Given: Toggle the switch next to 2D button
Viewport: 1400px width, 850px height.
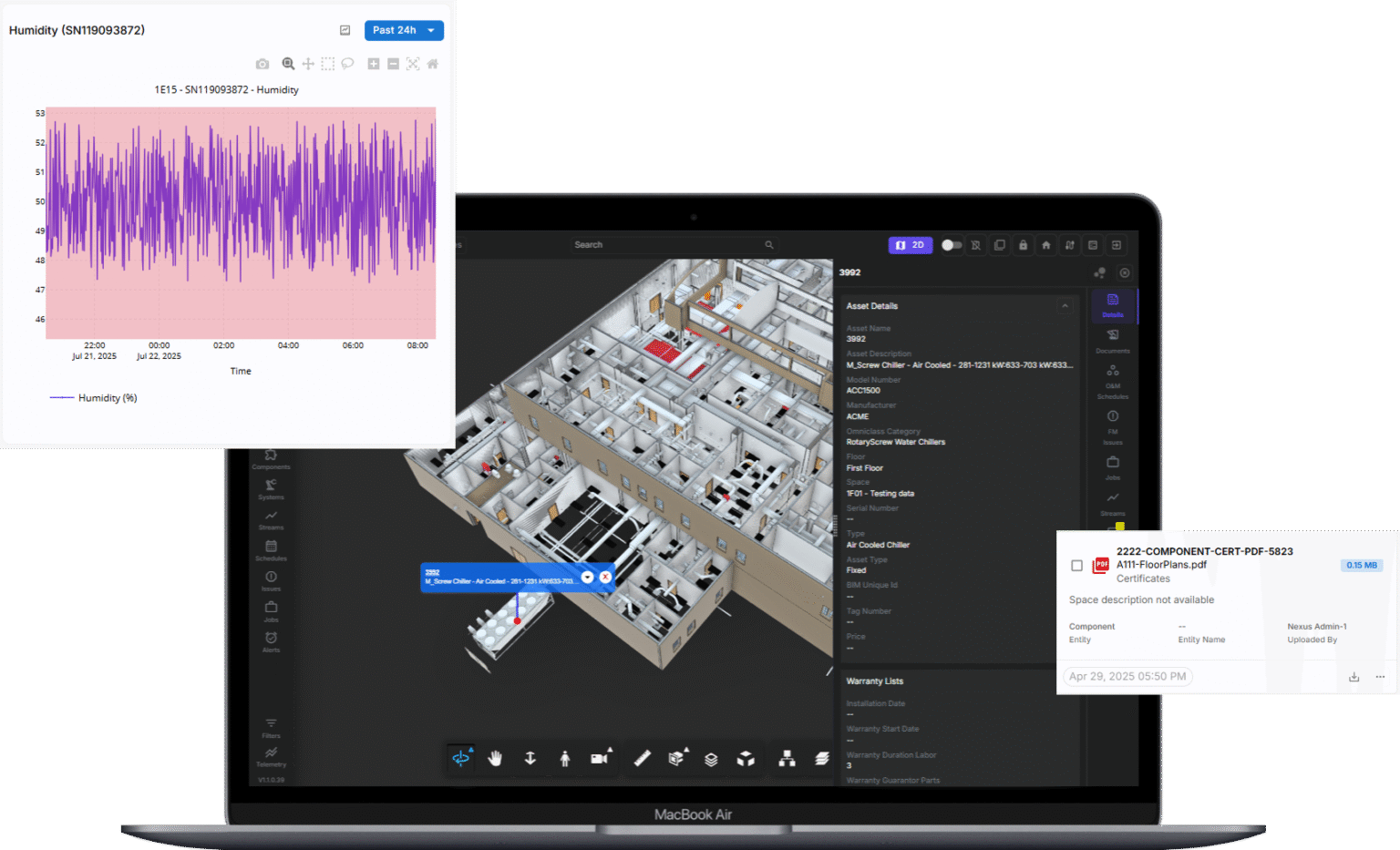Looking at the screenshot, I should [x=952, y=245].
